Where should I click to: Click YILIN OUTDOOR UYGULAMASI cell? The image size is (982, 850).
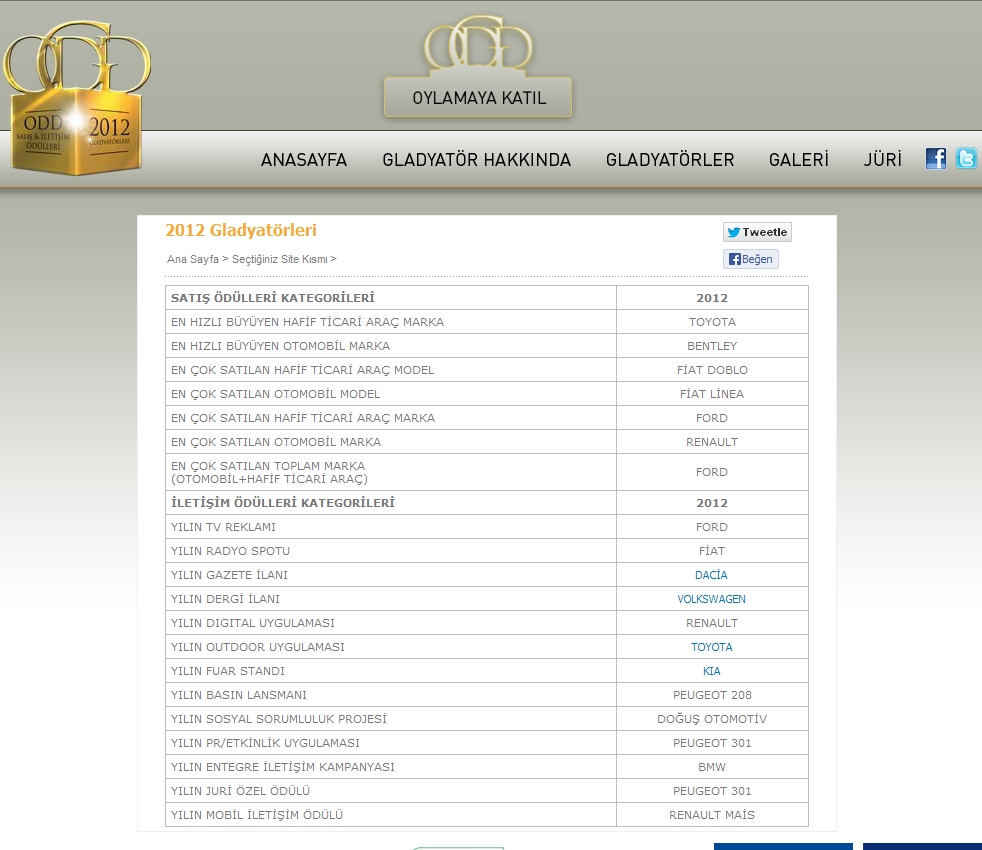391,647
